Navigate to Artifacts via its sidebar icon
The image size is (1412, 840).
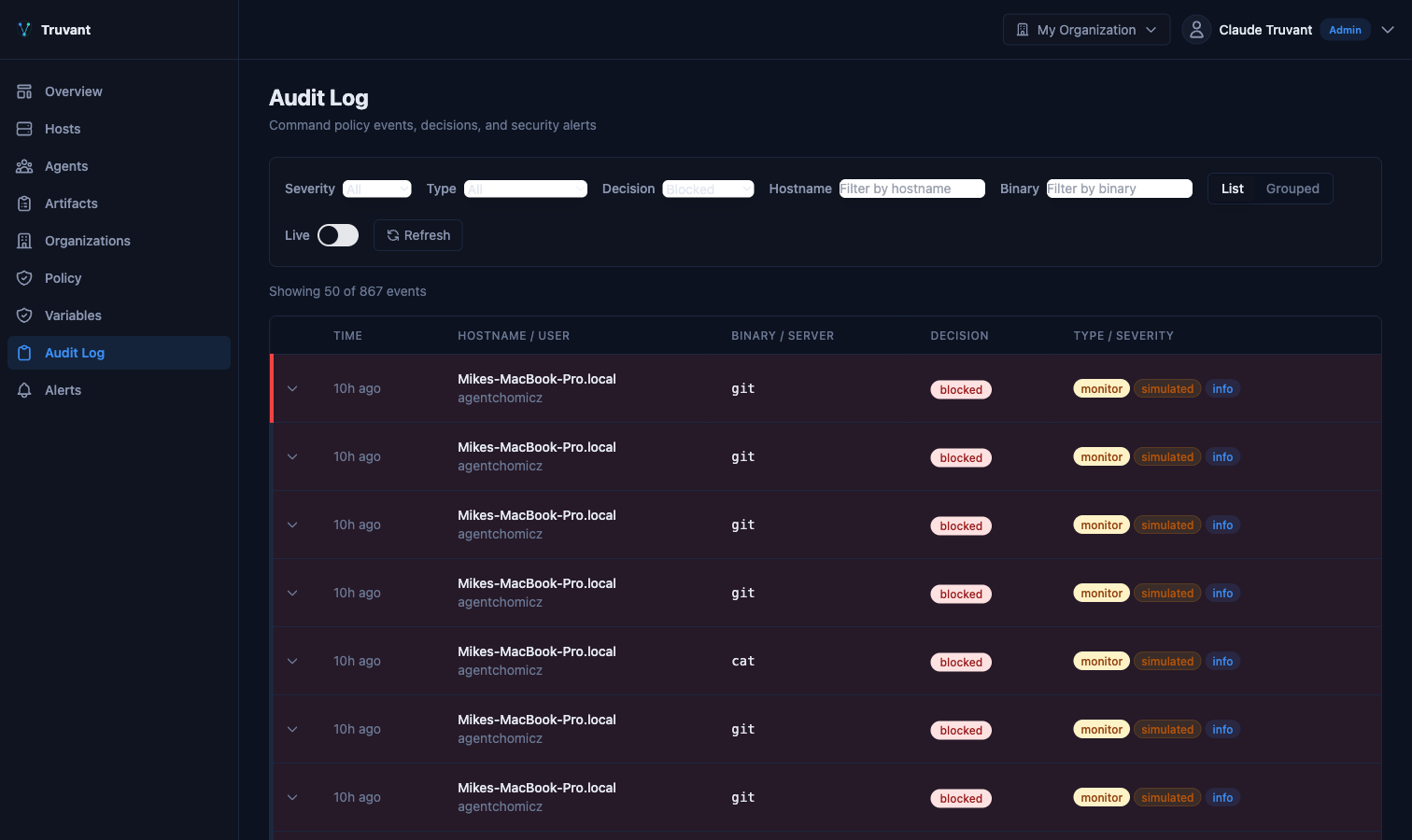24,203
